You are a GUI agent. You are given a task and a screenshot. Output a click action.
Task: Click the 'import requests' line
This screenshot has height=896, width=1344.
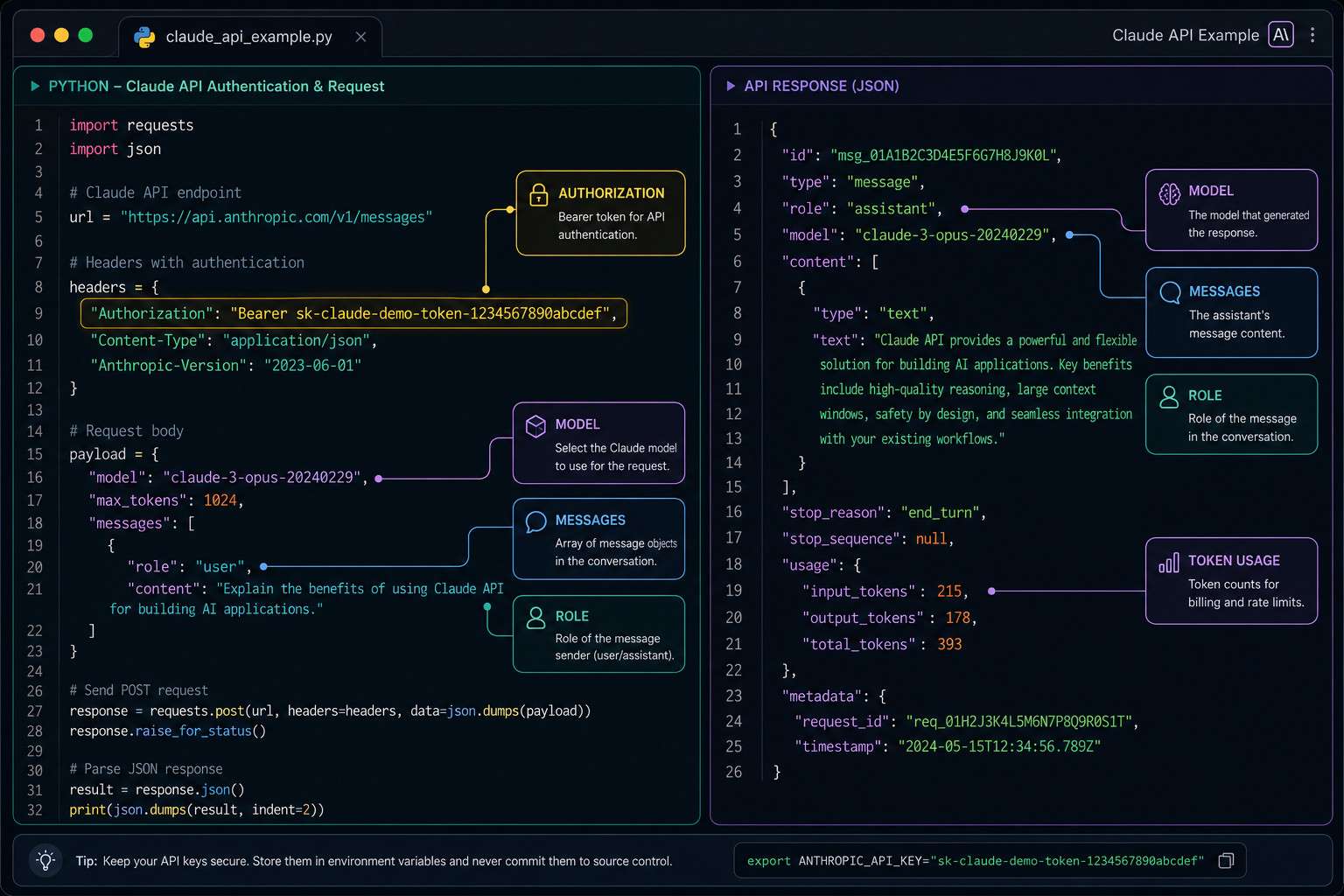131,125
